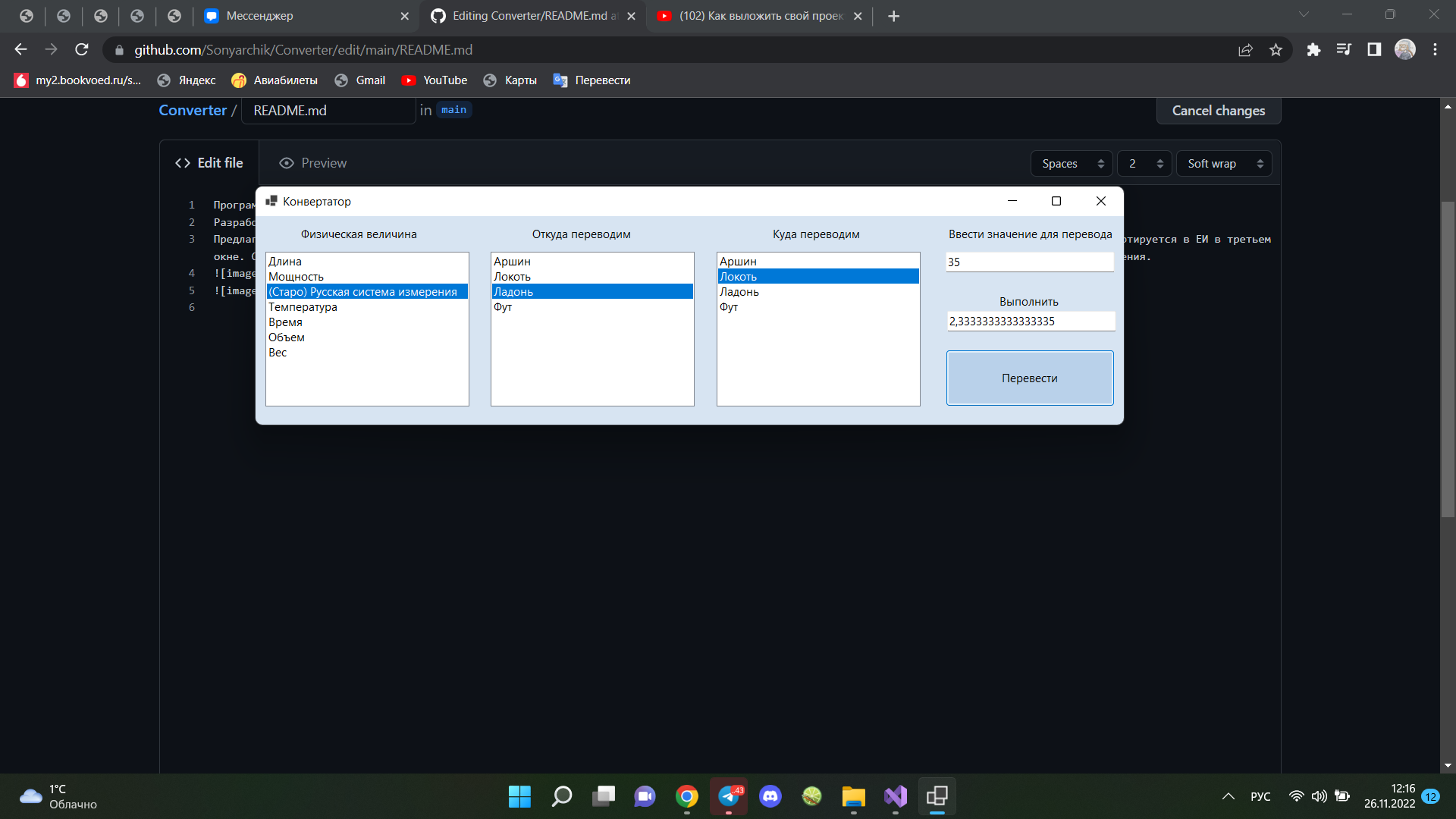Click the Windows Start button
The width and height of the screenshot is (1456, 819).
(x=519, y=796)
